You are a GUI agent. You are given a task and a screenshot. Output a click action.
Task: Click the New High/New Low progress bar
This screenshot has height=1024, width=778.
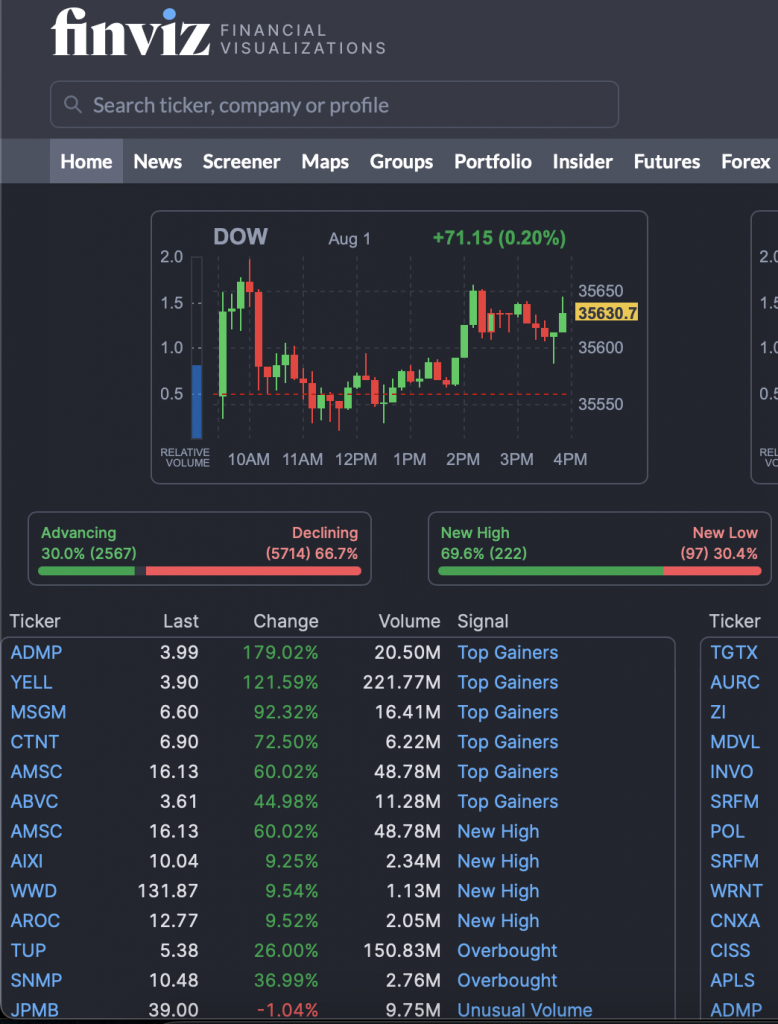599,571
